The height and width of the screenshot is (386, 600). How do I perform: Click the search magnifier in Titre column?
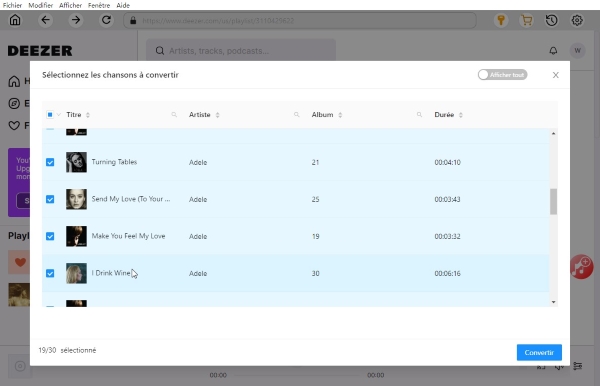(x=174, y=114)
